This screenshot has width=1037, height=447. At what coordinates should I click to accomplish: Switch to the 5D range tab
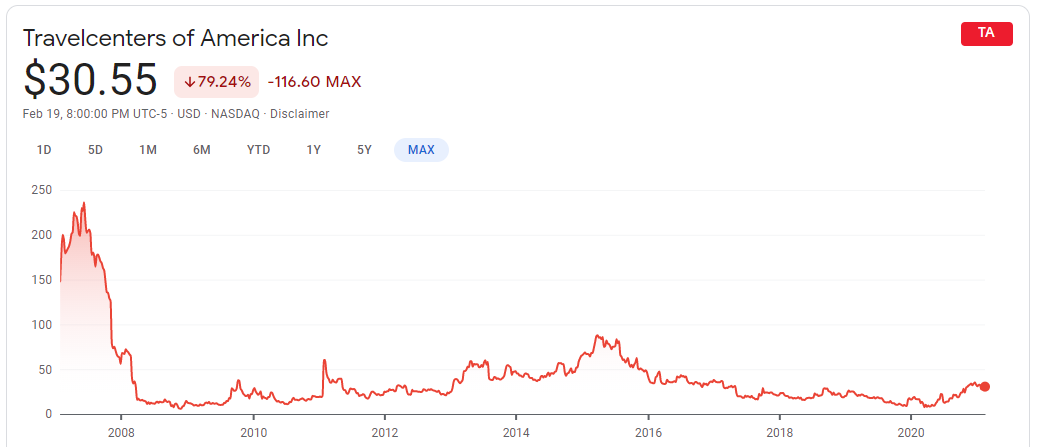(95, 150)
